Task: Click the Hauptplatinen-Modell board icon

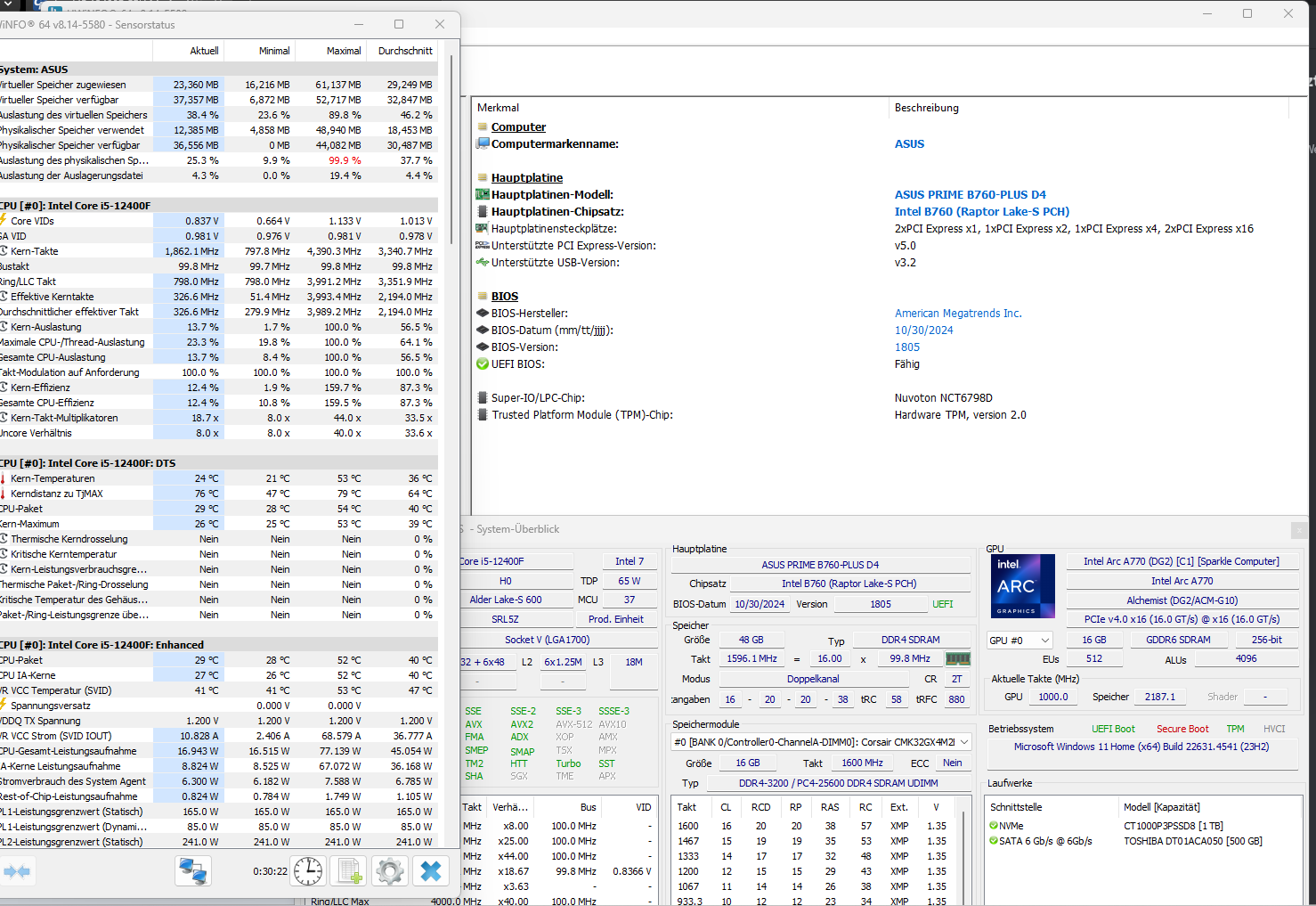Action: [483, 195]
